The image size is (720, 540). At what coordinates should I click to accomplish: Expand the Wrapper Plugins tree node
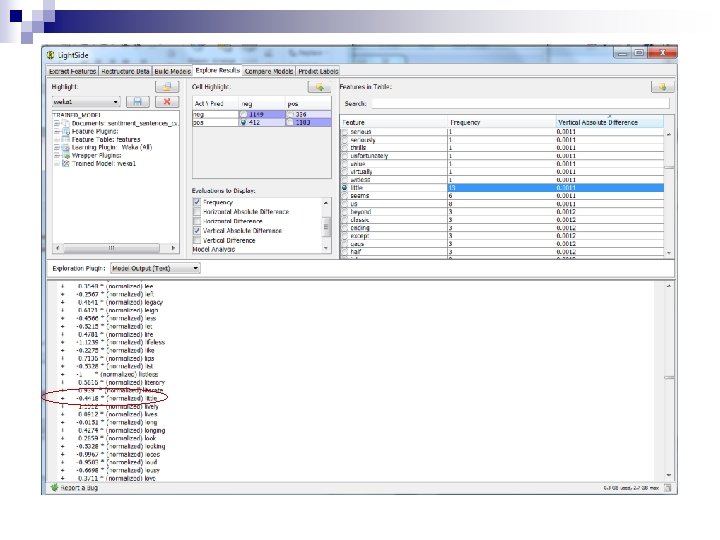coord(57,155)
